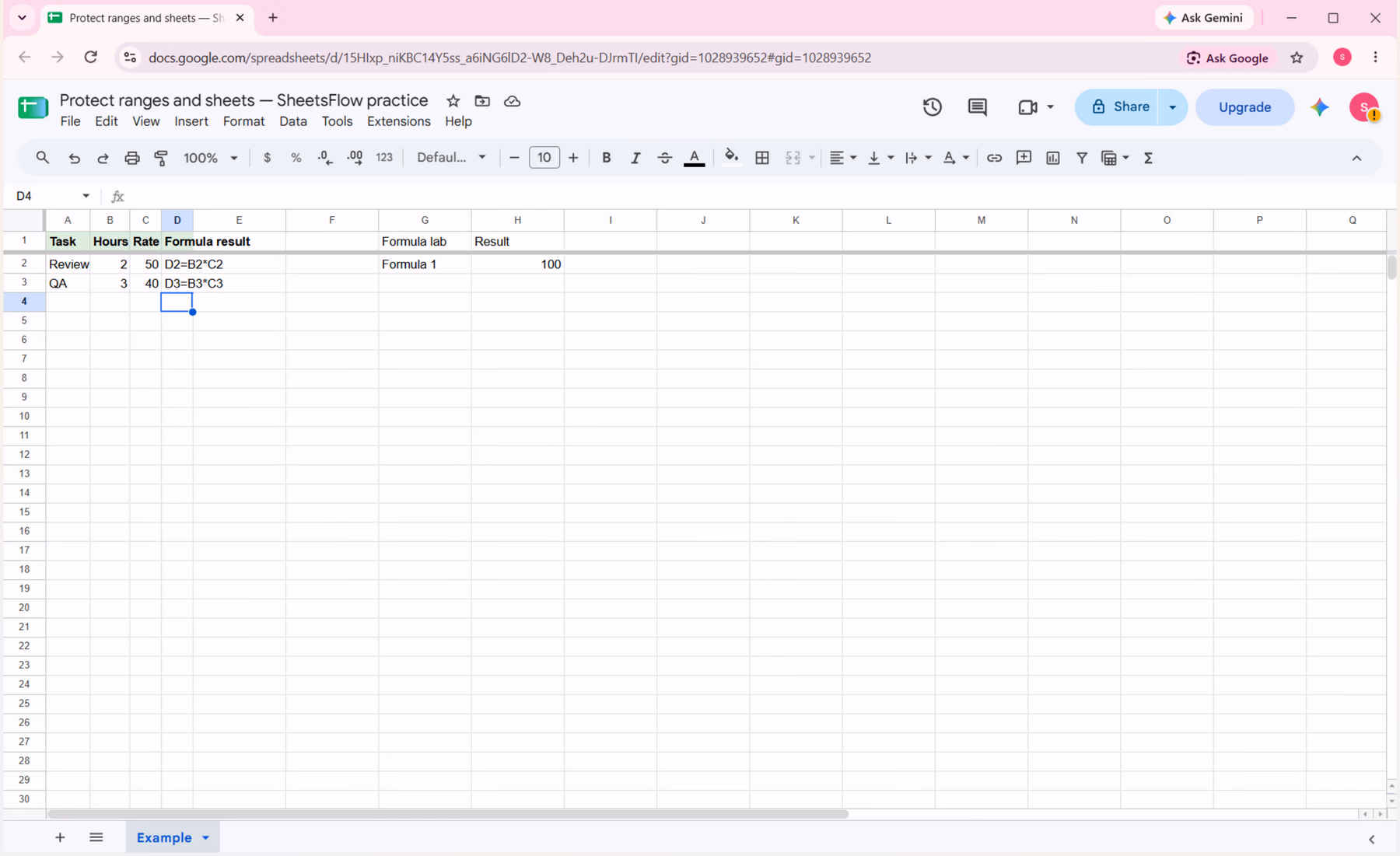Click the font size input field
The width and height of the screenshot is (1400, 856).
tap(544, 158)
